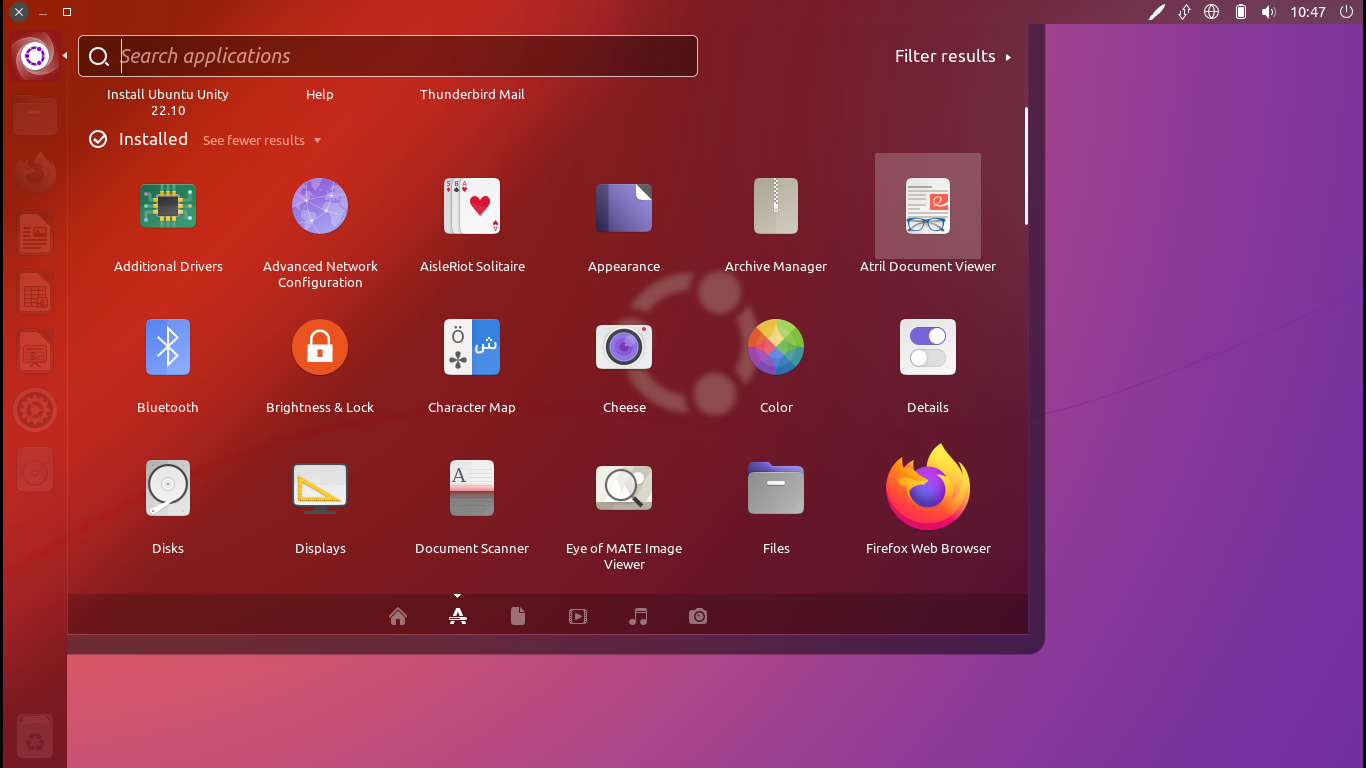
Task: Click the Dash vertical scrollbar
Action: pos(1026,166)
